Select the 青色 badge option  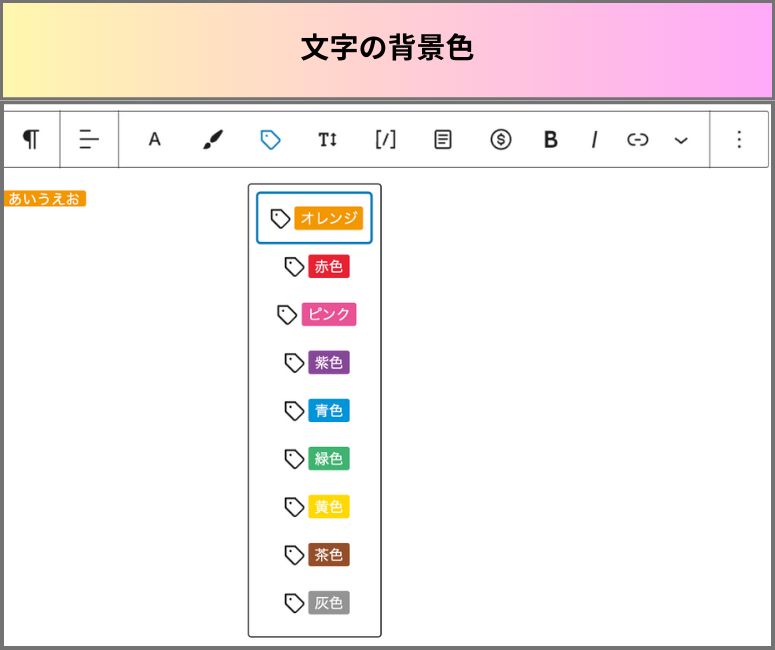point(314,410)
